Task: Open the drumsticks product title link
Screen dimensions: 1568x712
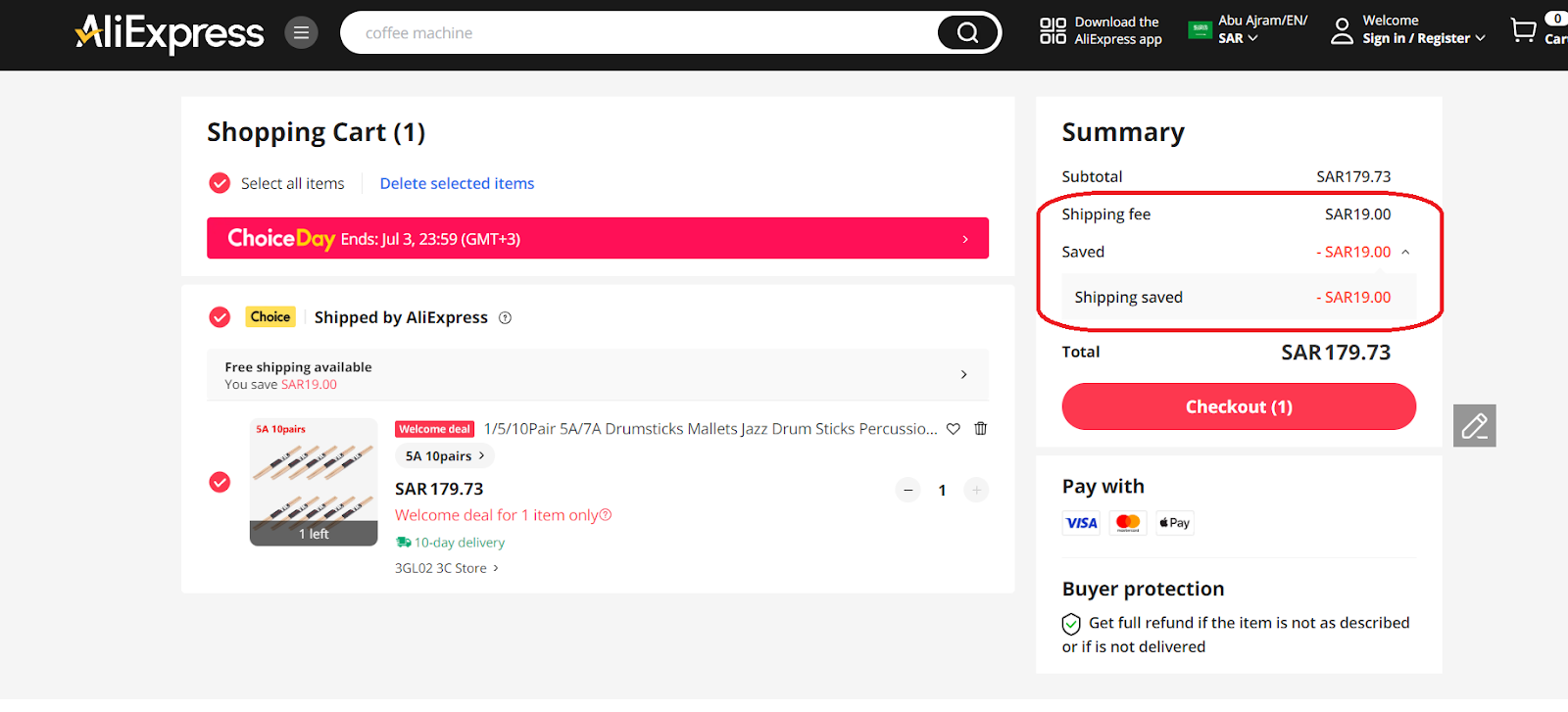Action: pyautogui.click(x=710, y=429)
